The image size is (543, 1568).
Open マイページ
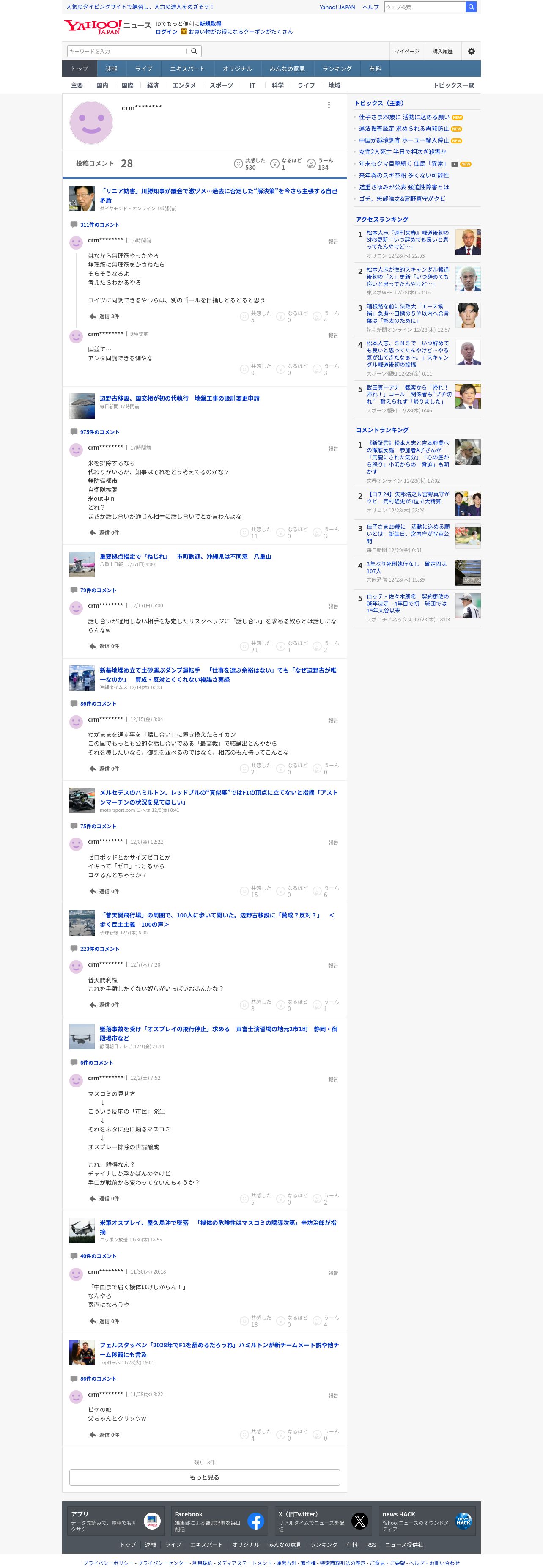406,51
